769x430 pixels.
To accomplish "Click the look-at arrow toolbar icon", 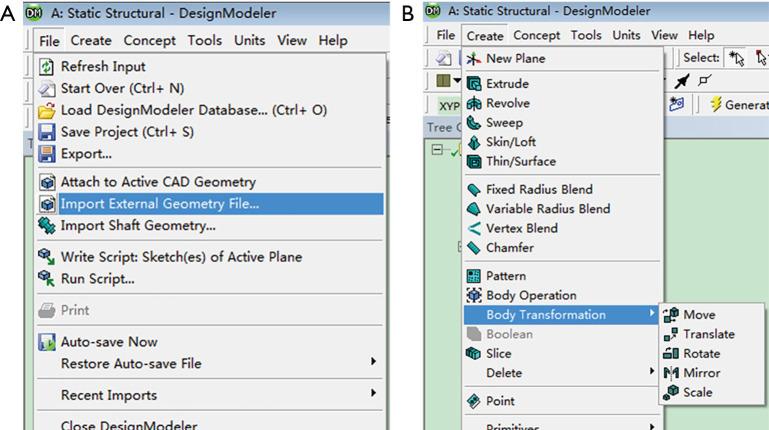I will tap(682, 81).
